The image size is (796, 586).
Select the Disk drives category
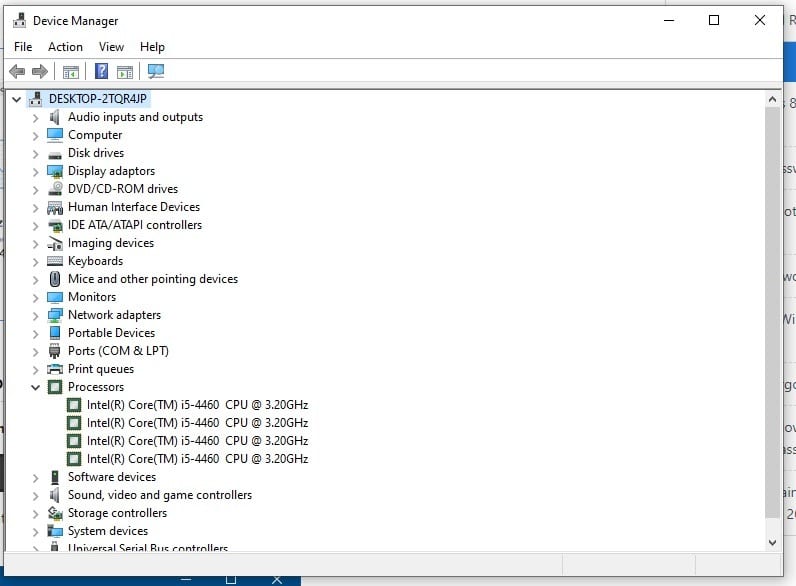coord(96,153)
